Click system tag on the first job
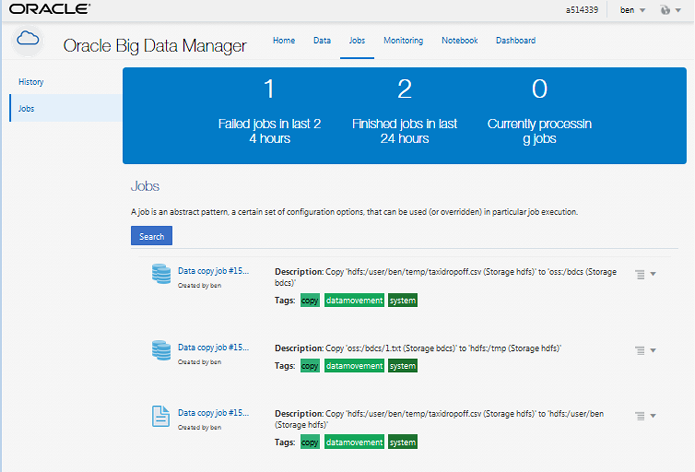Viewport: 695px width, 472px height. (x=402, y=300)
